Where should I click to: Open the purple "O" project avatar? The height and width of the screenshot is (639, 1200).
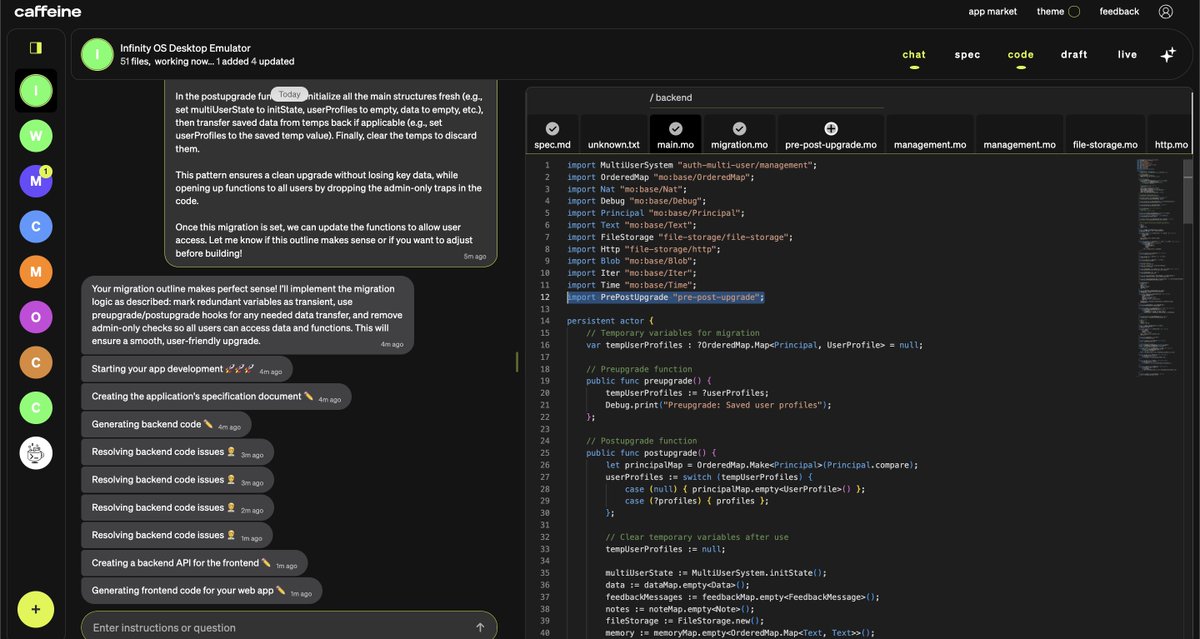(x=36, y=317)
